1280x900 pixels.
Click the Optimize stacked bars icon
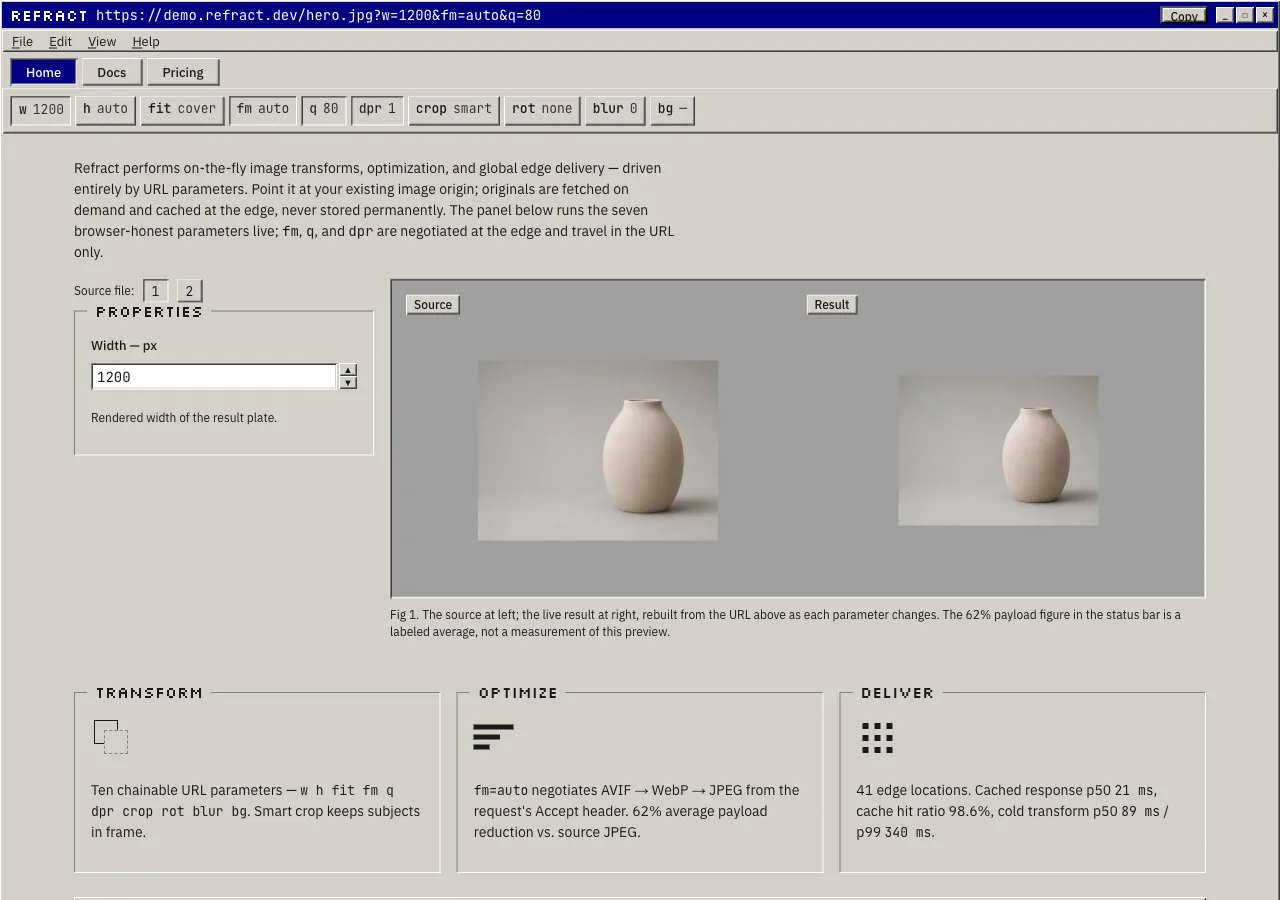493,737
